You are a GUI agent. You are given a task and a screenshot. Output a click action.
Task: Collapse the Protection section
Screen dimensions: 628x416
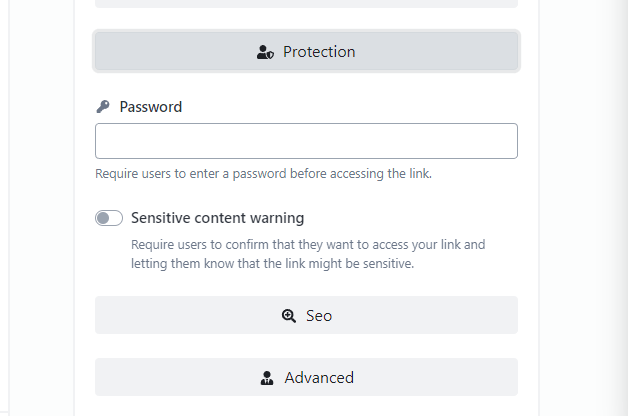306,52
